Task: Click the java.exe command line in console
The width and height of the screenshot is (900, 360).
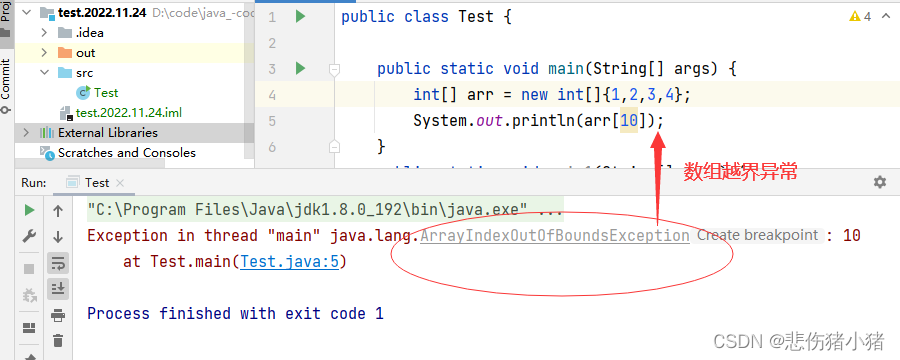Action: pyautogui.click(x=325, y=210)
